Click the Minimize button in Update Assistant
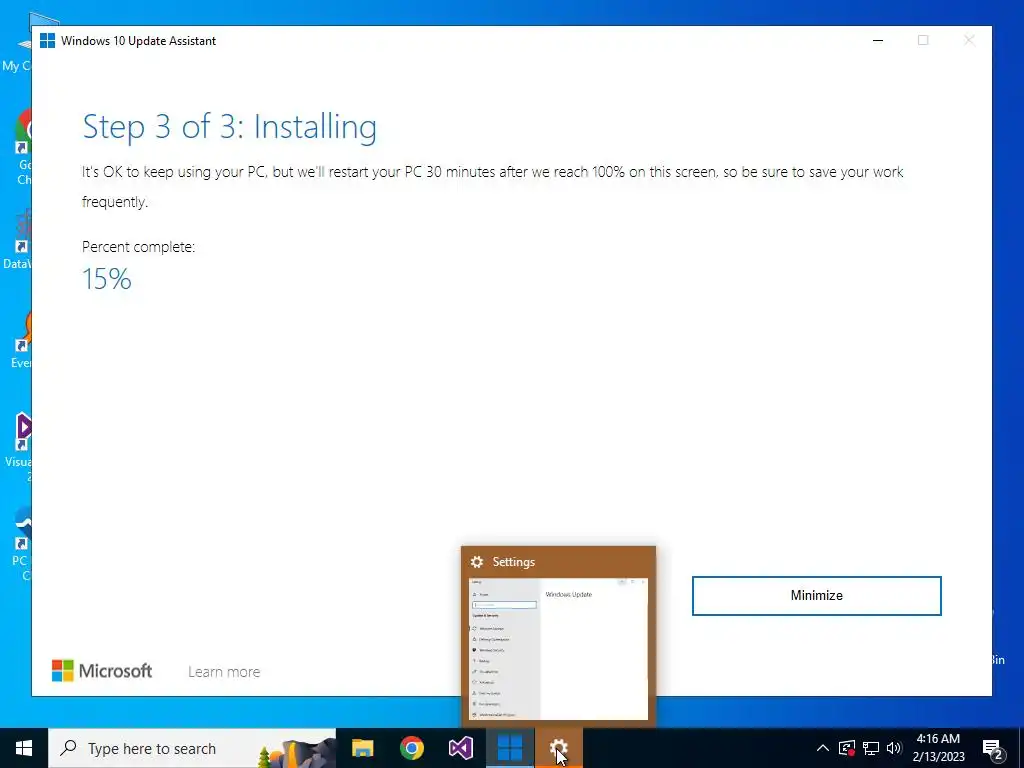This screenshot has height=768, width=1024. coord(816,596)
